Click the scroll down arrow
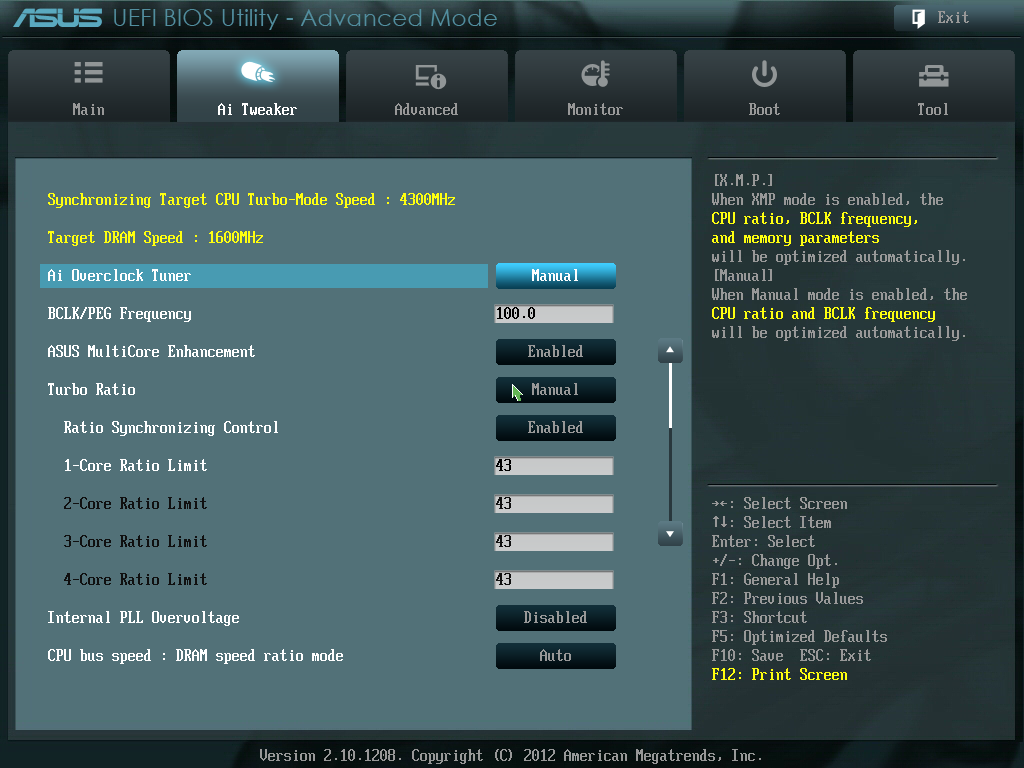 pos(670,534)
